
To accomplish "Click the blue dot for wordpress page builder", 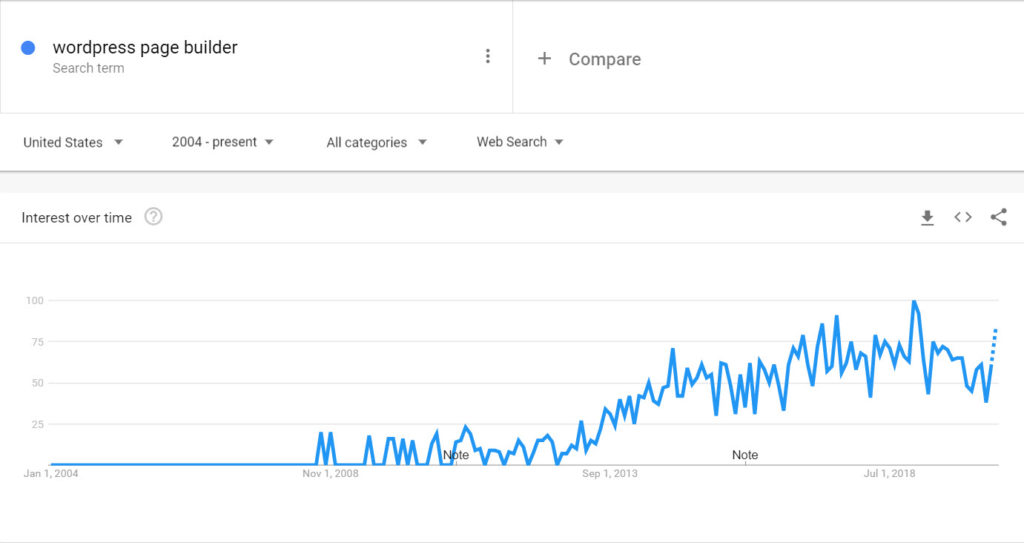I will pyautogui.click(x=28, y=48).
